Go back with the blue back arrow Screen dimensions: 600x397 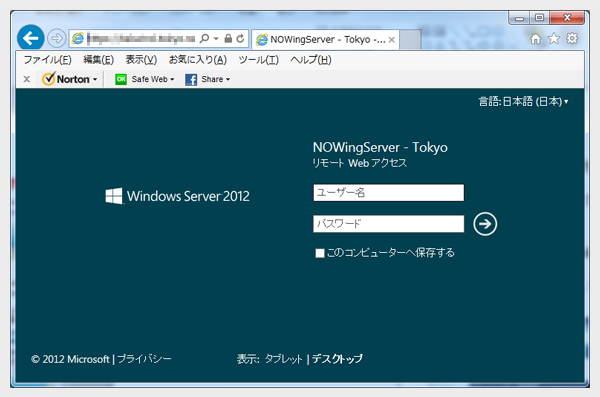click(31, 38)
